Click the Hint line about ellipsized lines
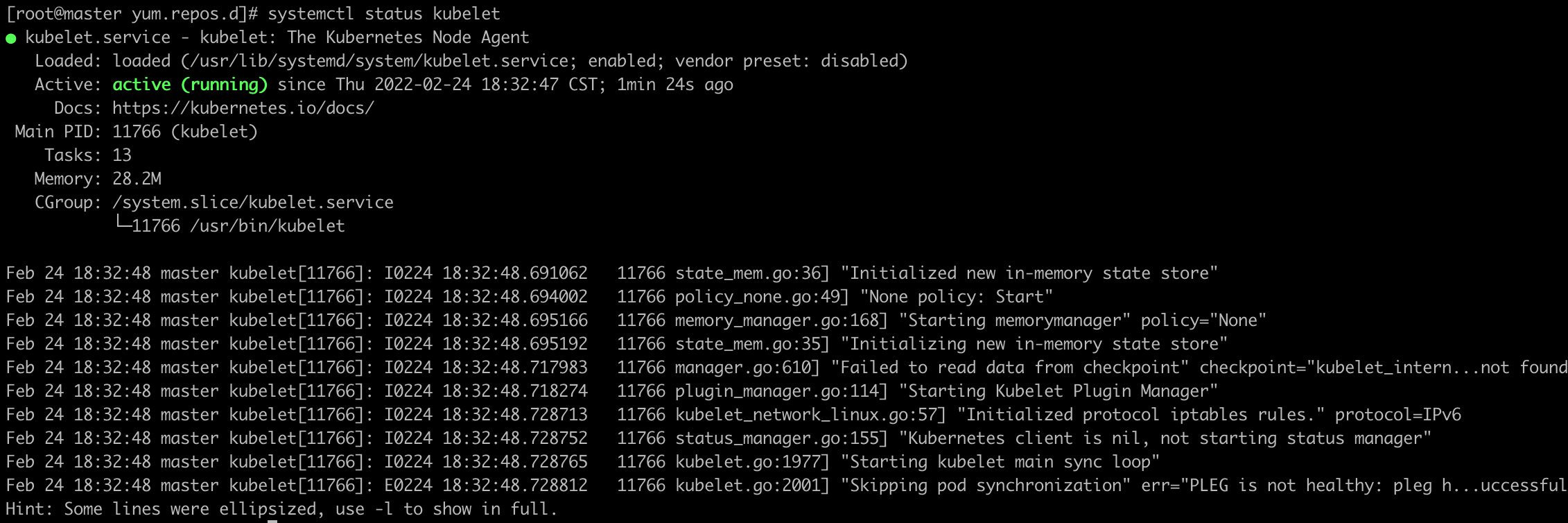 (281, 509)
